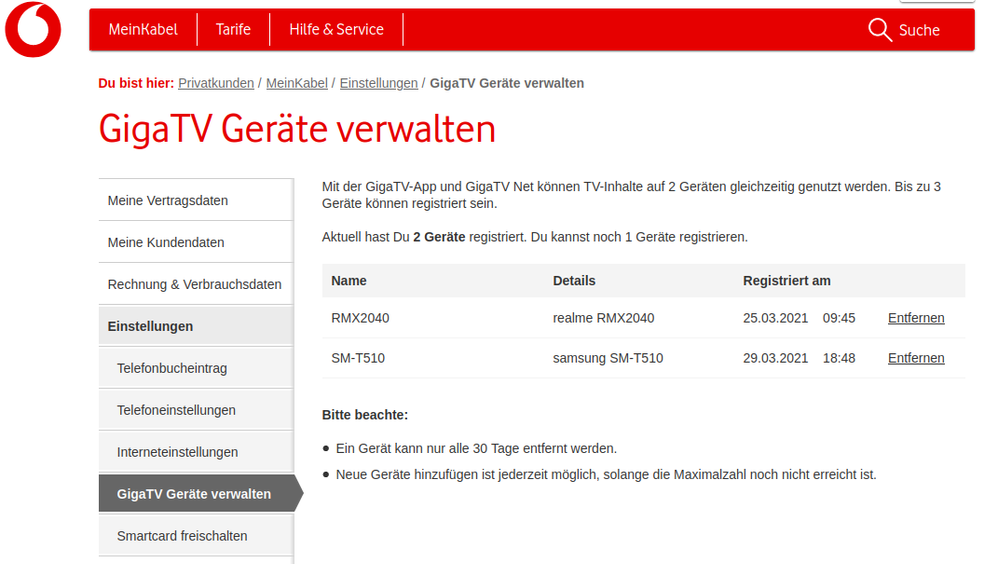Viewport: 998px width, 564px height.
Task: Open Rechnung & Verbrauchsdaten in sidebar
Action: (196, 285)
